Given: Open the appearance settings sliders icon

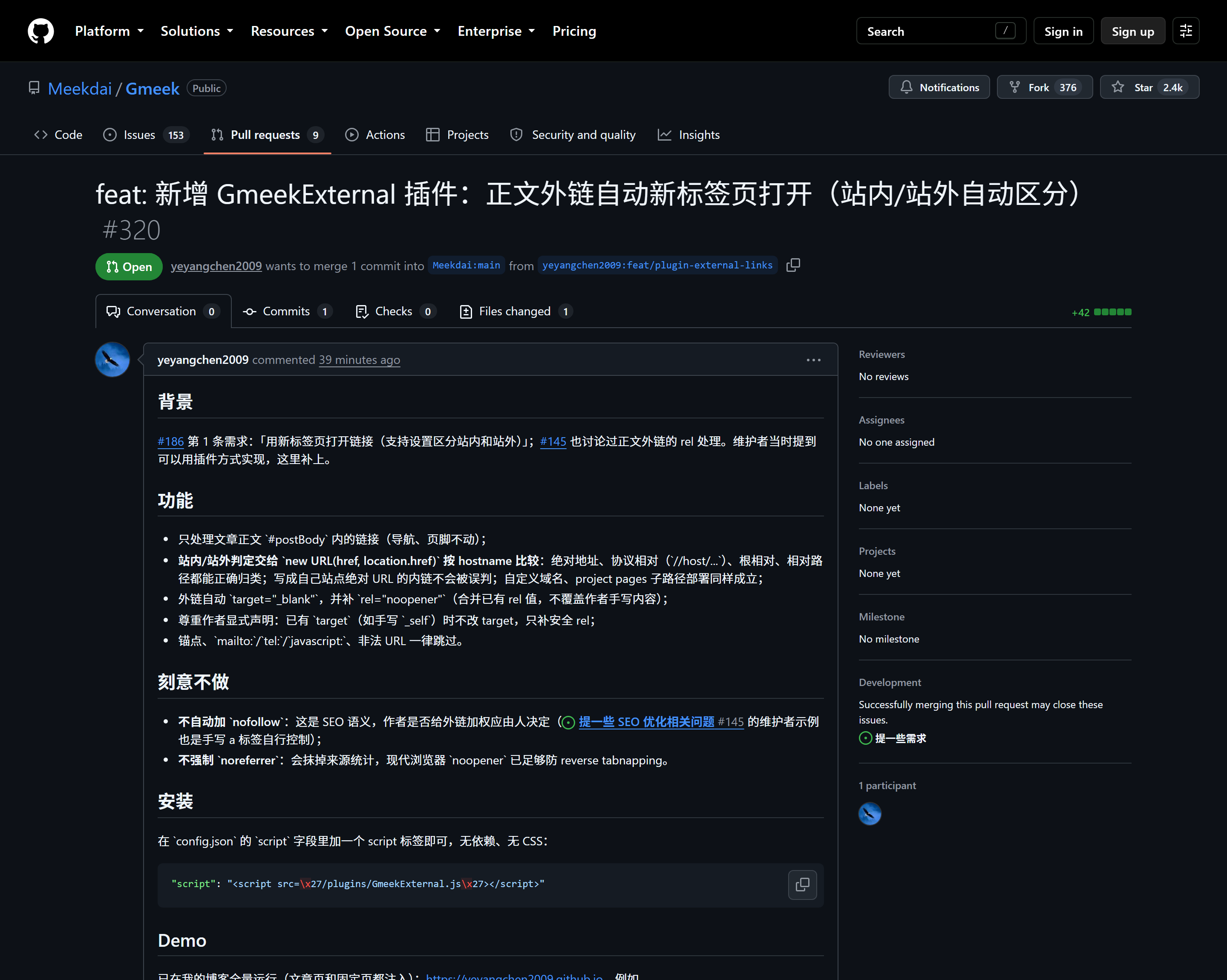Looking at the screenshot, I should [1186, 31].
